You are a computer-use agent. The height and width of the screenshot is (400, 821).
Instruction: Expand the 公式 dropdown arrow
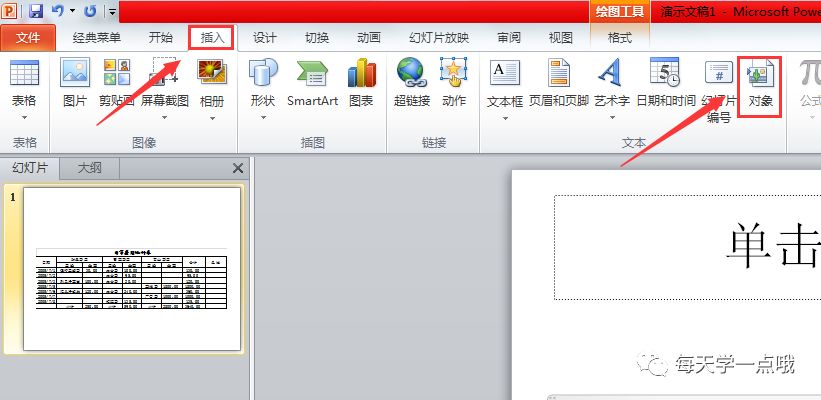click(x=813, y=118)
